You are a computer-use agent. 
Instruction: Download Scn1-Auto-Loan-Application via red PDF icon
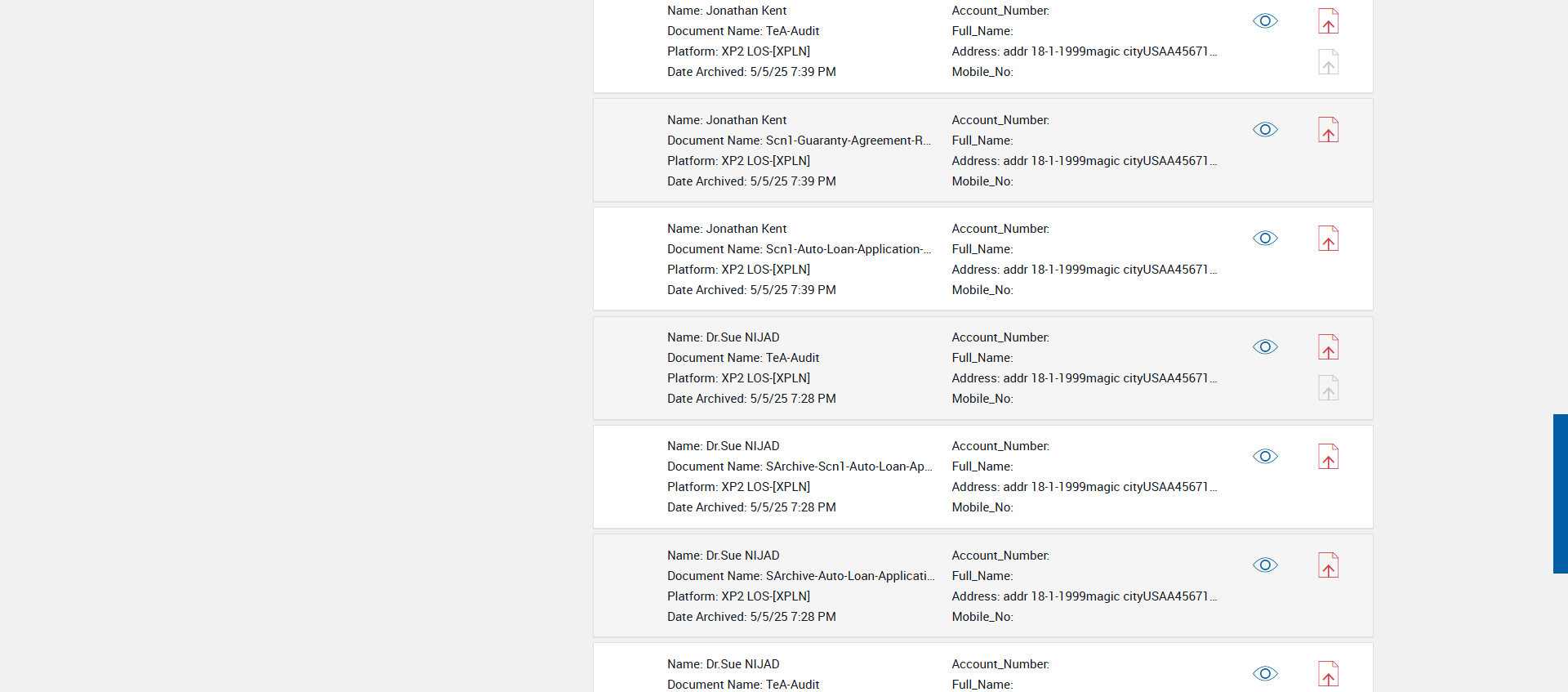click(x=1328, y=239)
